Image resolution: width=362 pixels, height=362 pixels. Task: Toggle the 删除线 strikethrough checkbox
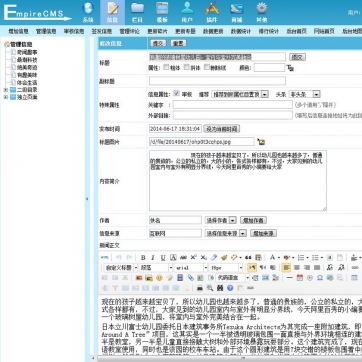207,67
